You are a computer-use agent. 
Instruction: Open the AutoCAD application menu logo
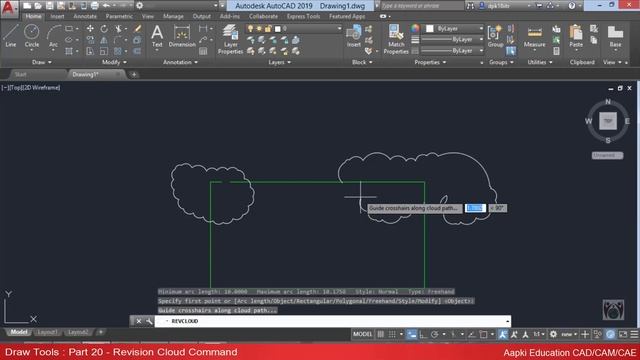(x=8, y=8)
